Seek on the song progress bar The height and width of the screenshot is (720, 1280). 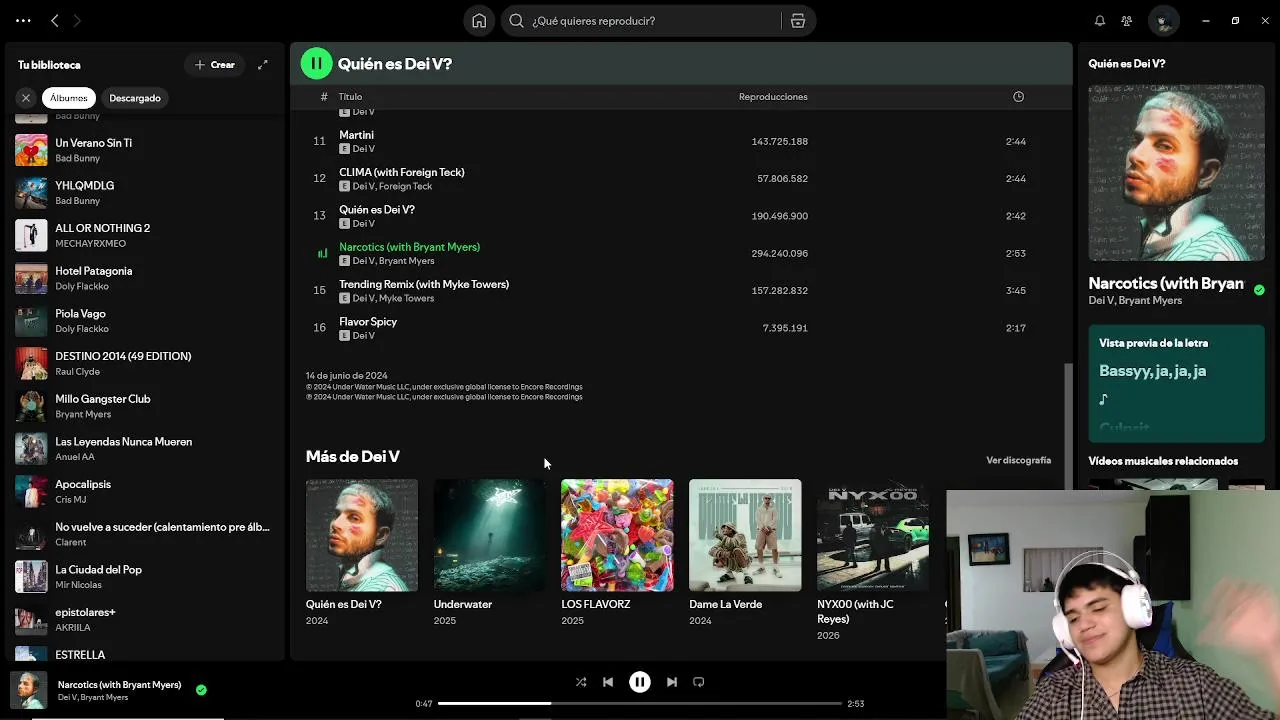640,703
